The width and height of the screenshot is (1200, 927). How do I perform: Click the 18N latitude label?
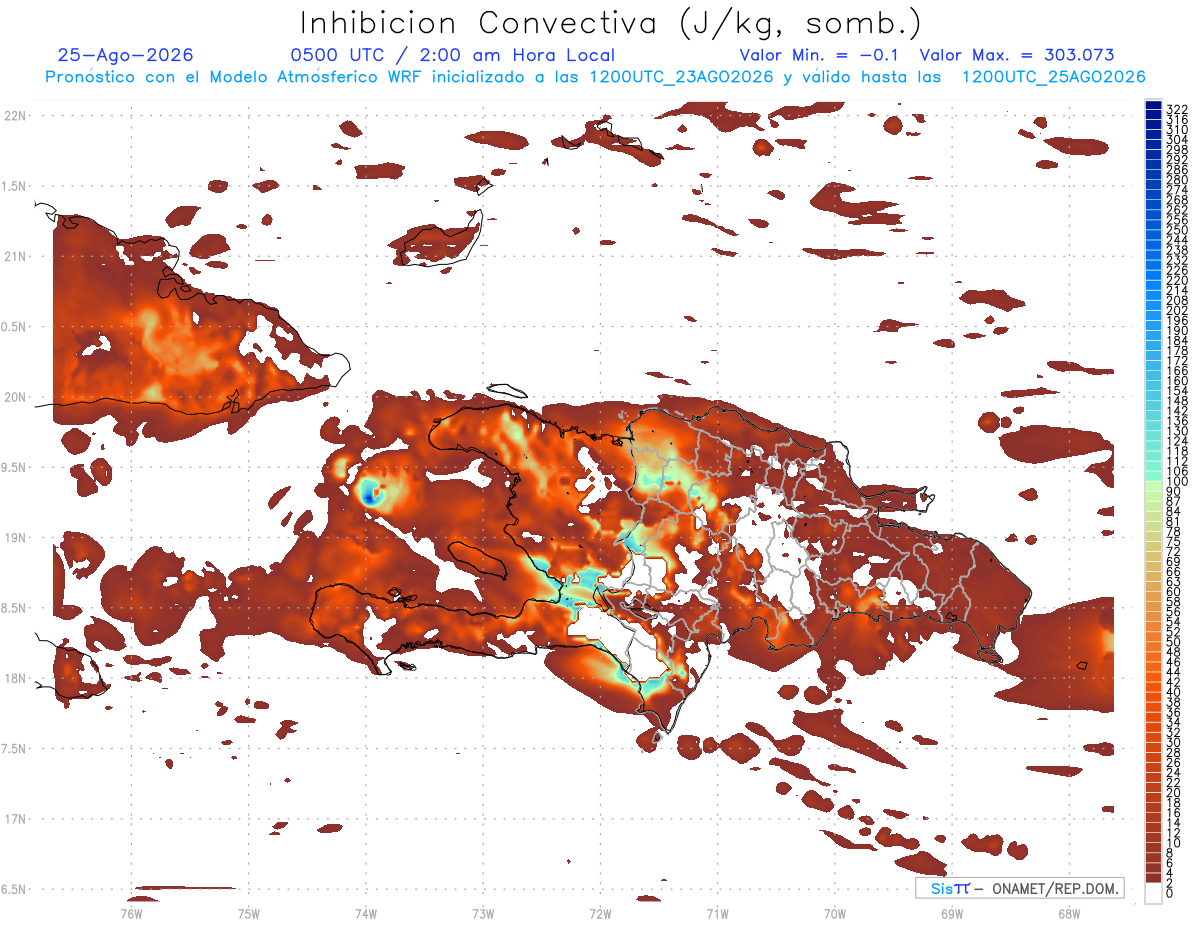pos(15,678)
